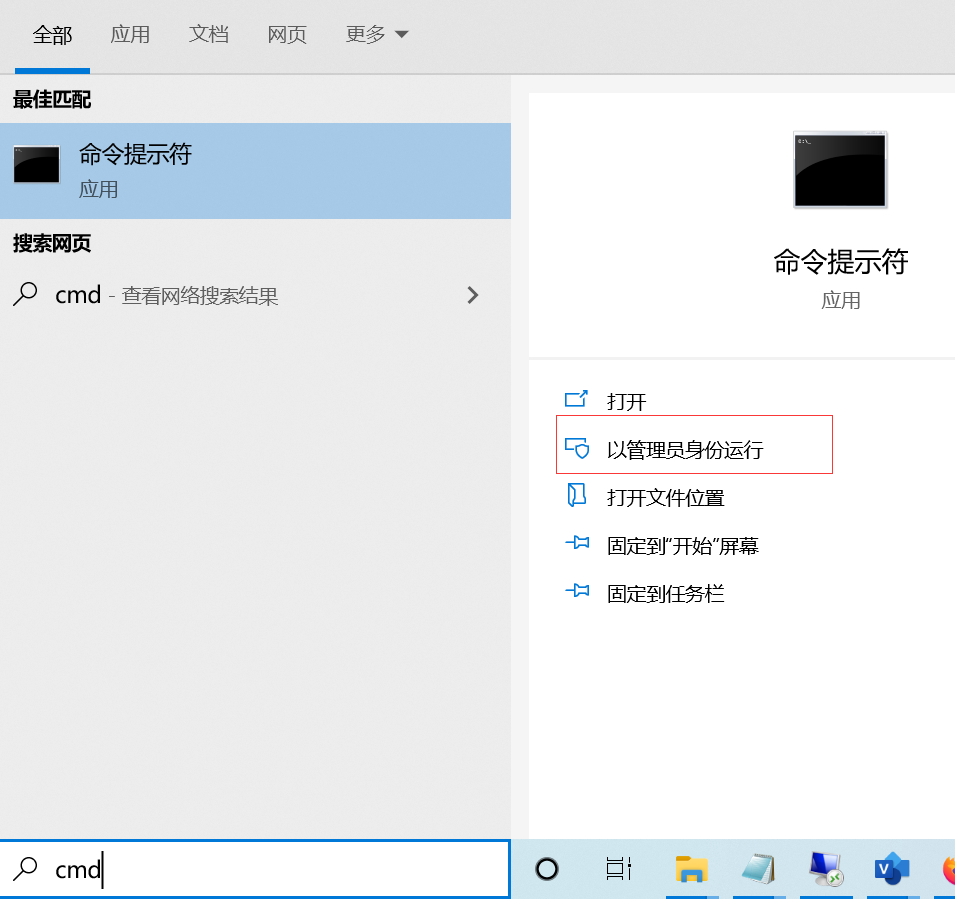The image size is (955, 899).
Task: Click the cmd web search result text
Action: (x=166, y=295)
